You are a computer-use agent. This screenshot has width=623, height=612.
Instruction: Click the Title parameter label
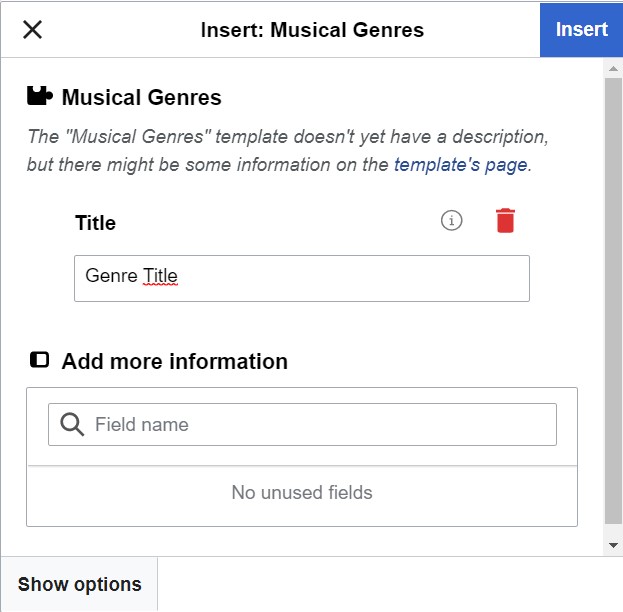[x=95, y=223]
